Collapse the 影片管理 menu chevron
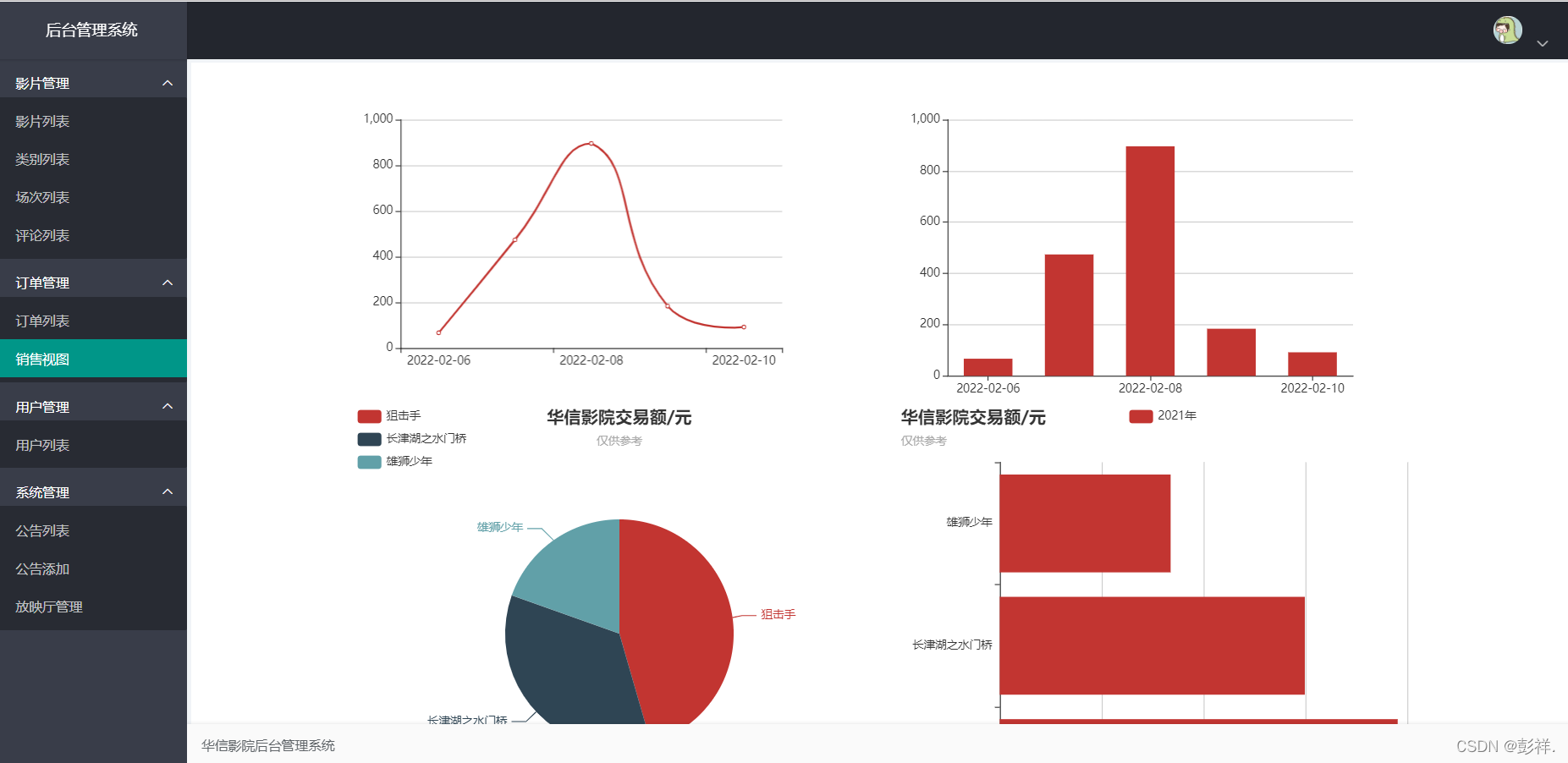The height and width of the screenshot is (763, 1568). click(168, 83)
